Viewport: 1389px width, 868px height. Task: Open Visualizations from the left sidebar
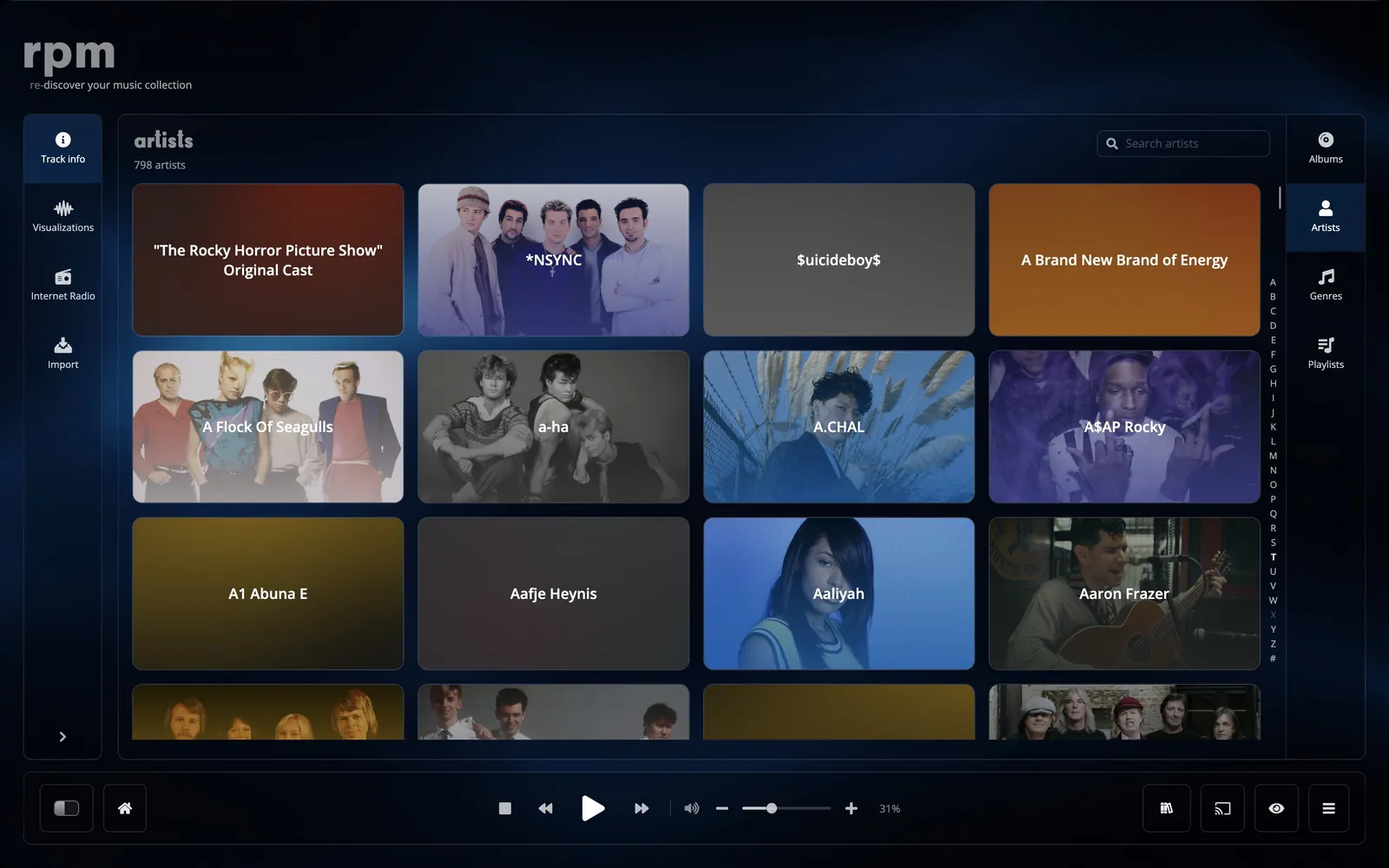pyautogui.click(x=63, y=217)
